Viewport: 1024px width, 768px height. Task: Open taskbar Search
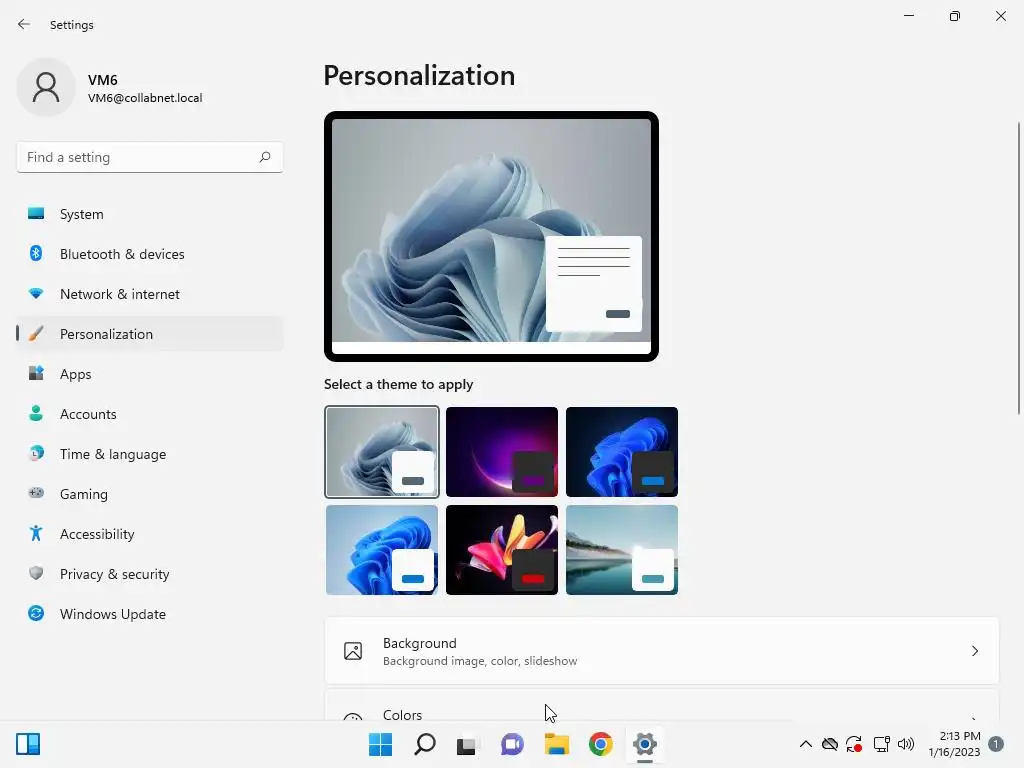click(424, 744)
